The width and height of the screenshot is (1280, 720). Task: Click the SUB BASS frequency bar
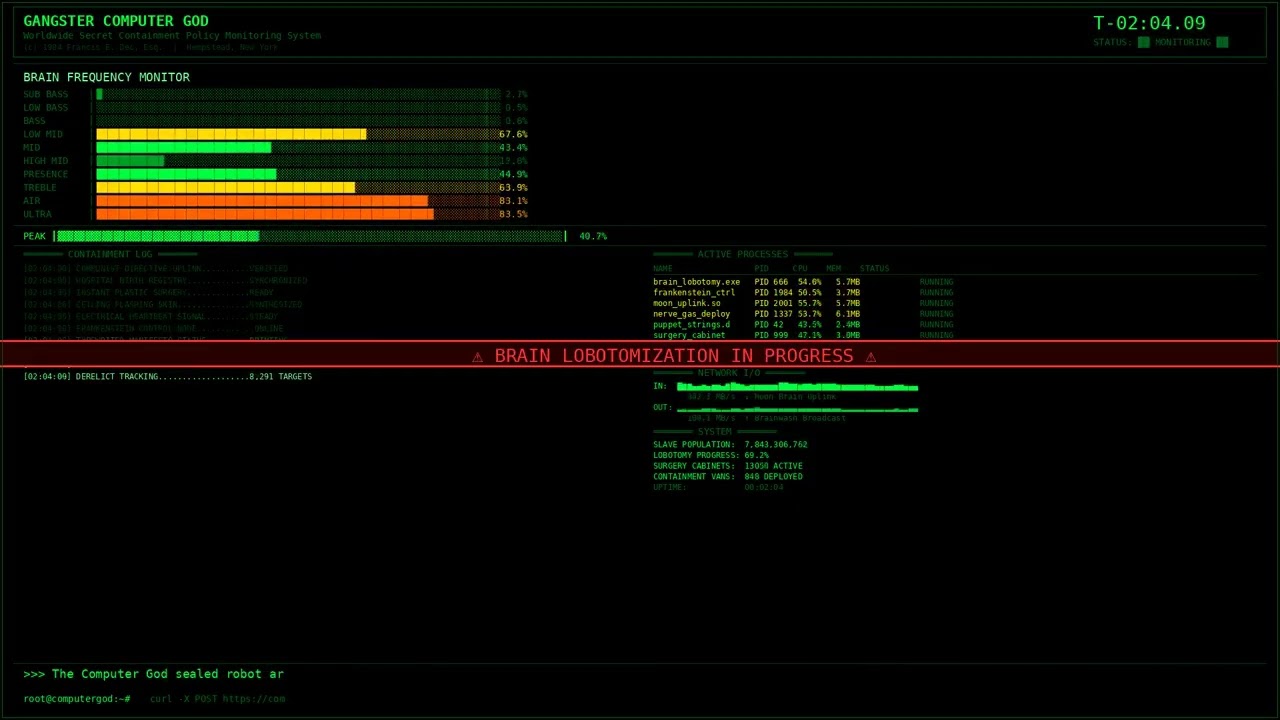click(x=297, y=94)
